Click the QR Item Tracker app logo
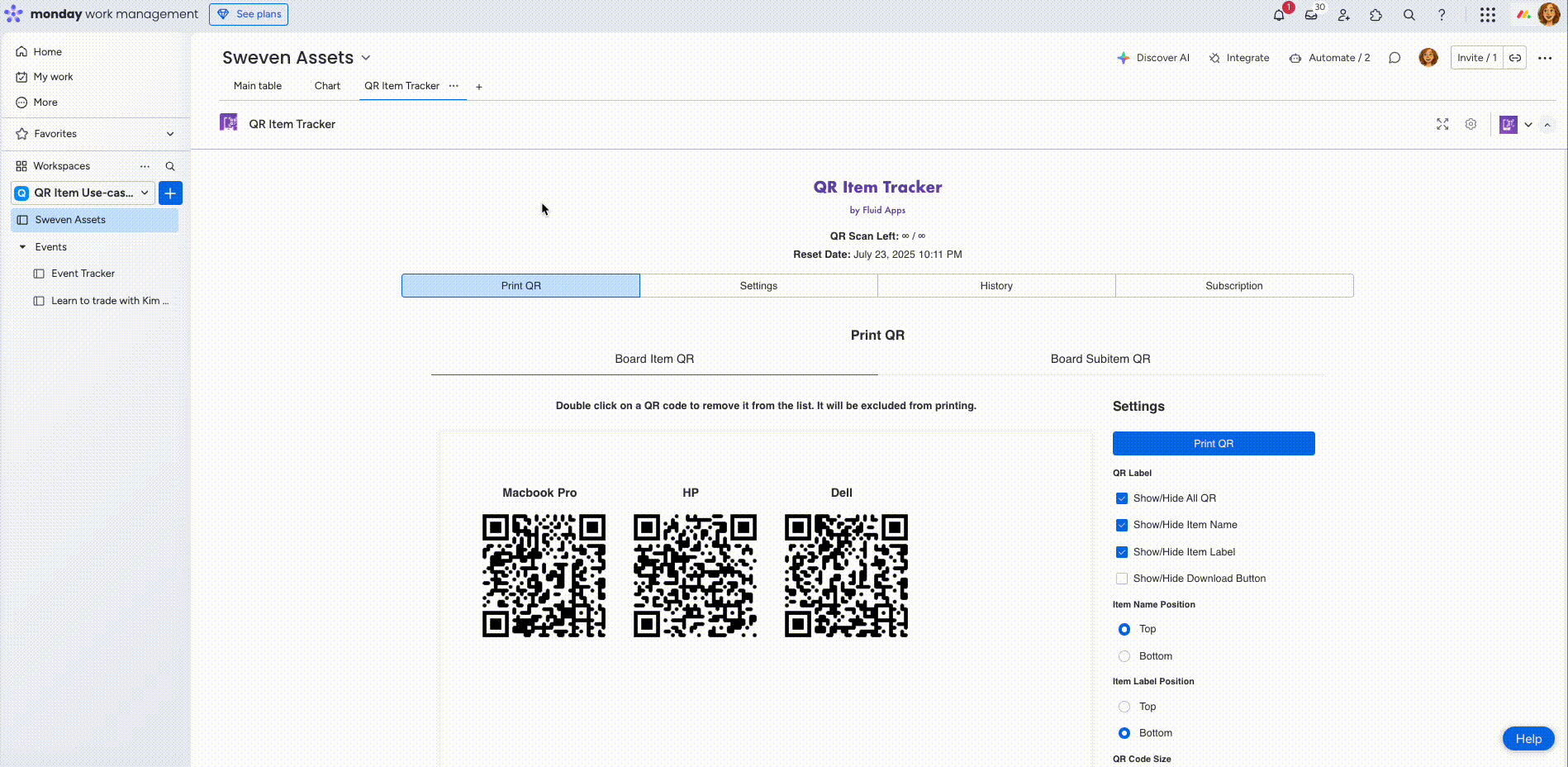Viewport: 1568px width, 767px height. 229,123
